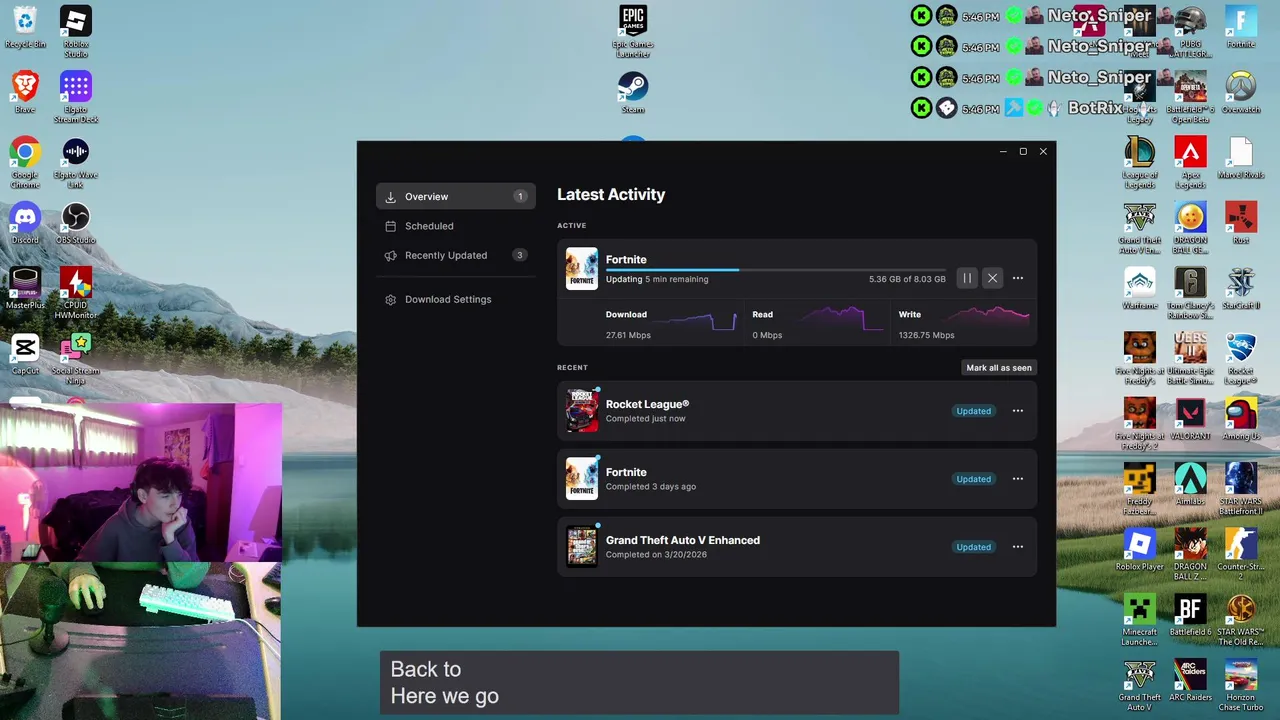Image resolution: width=1280 pixels, height=720 pixels.
Task: Cancel the Fortnite update with the X
Action: [x=992, y=278]
